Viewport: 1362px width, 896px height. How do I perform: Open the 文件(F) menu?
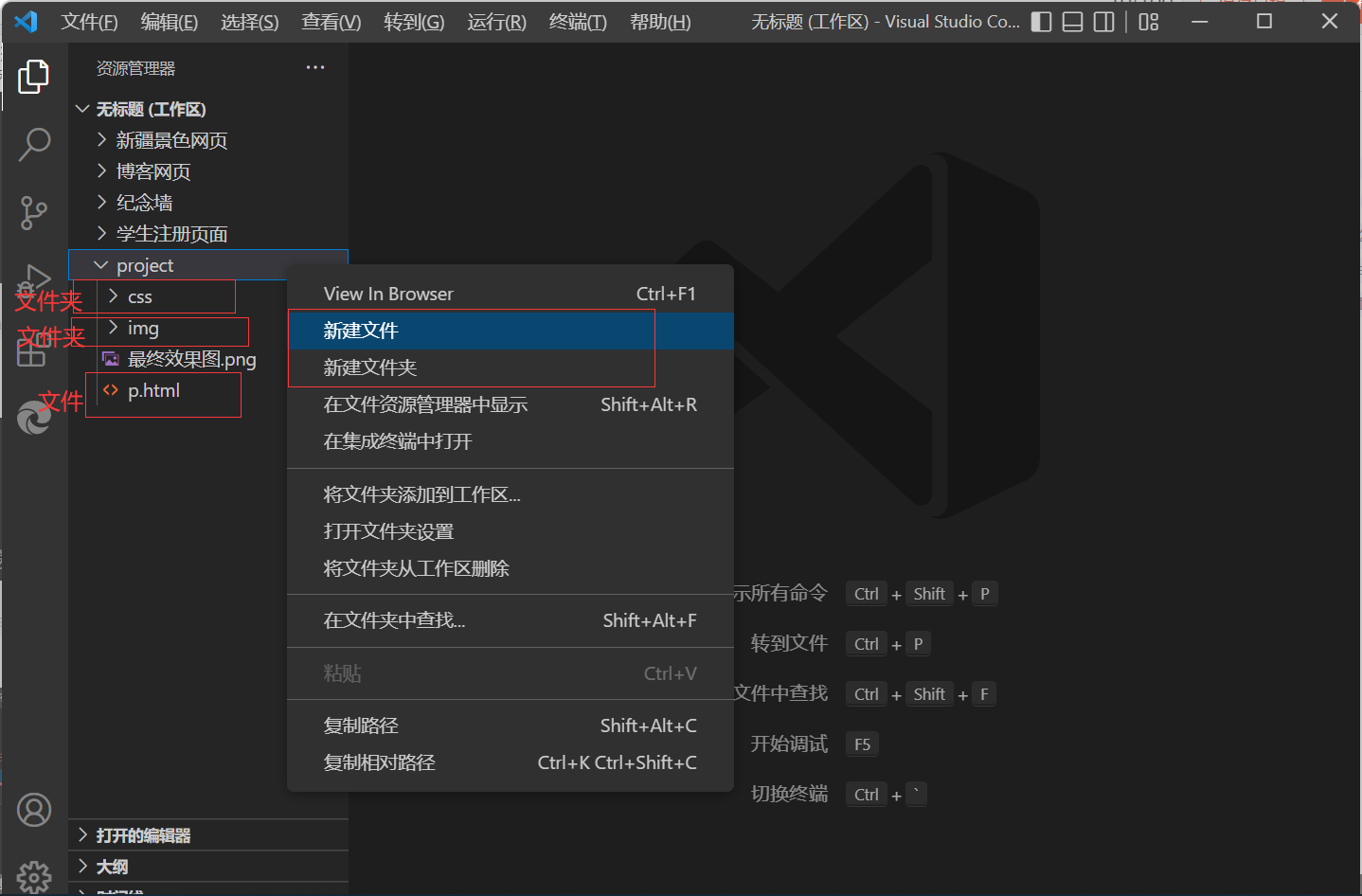90,22
